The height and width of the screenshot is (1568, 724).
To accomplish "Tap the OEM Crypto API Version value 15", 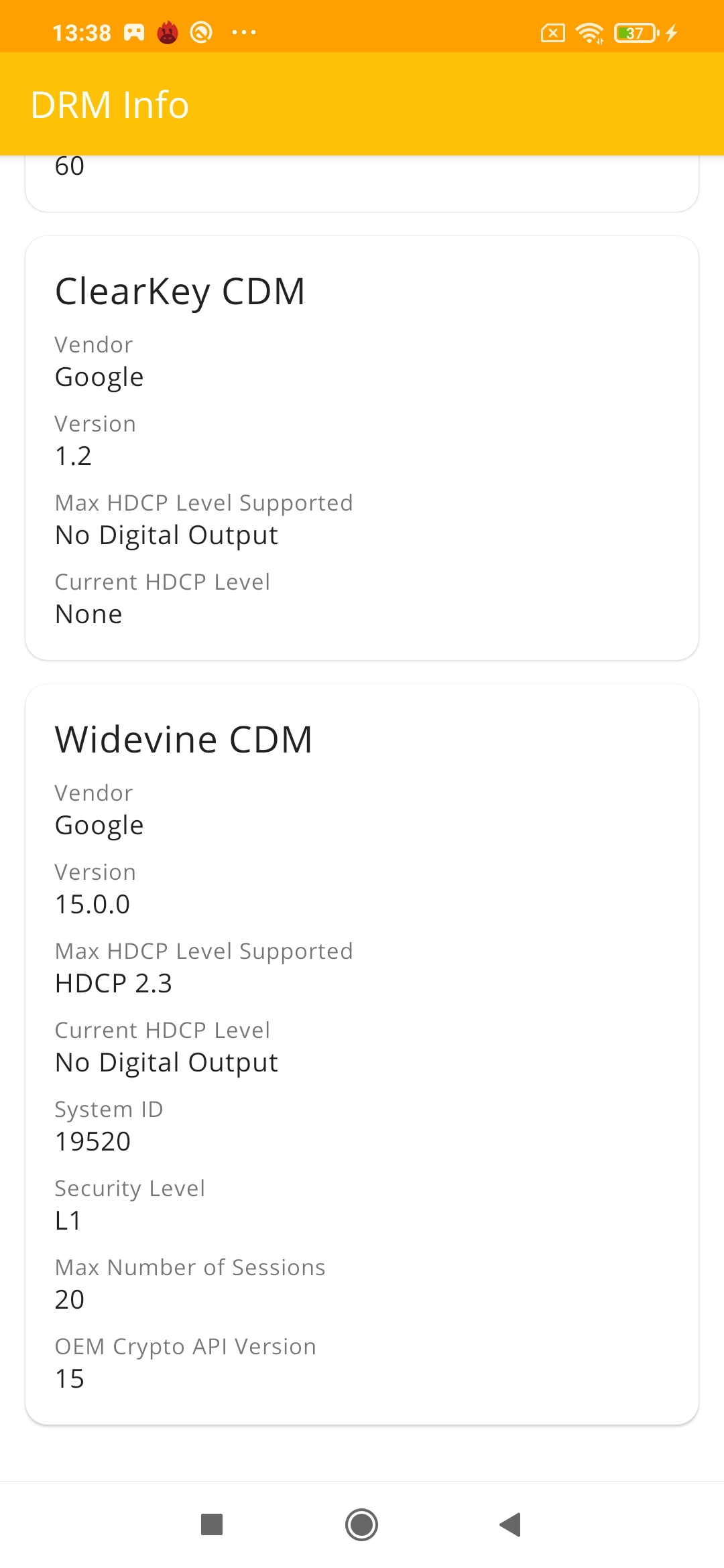I will click(70, 1379).
